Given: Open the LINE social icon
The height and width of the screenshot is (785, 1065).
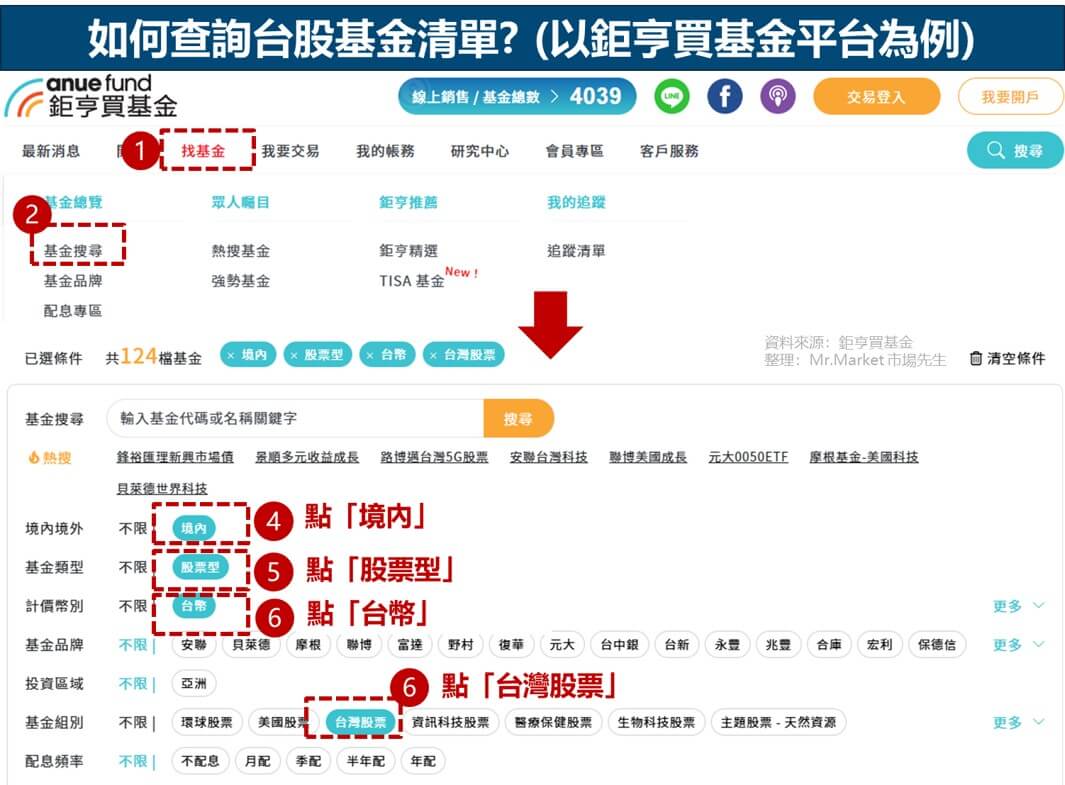Looking at the screenshot, I should coord(671,96).
